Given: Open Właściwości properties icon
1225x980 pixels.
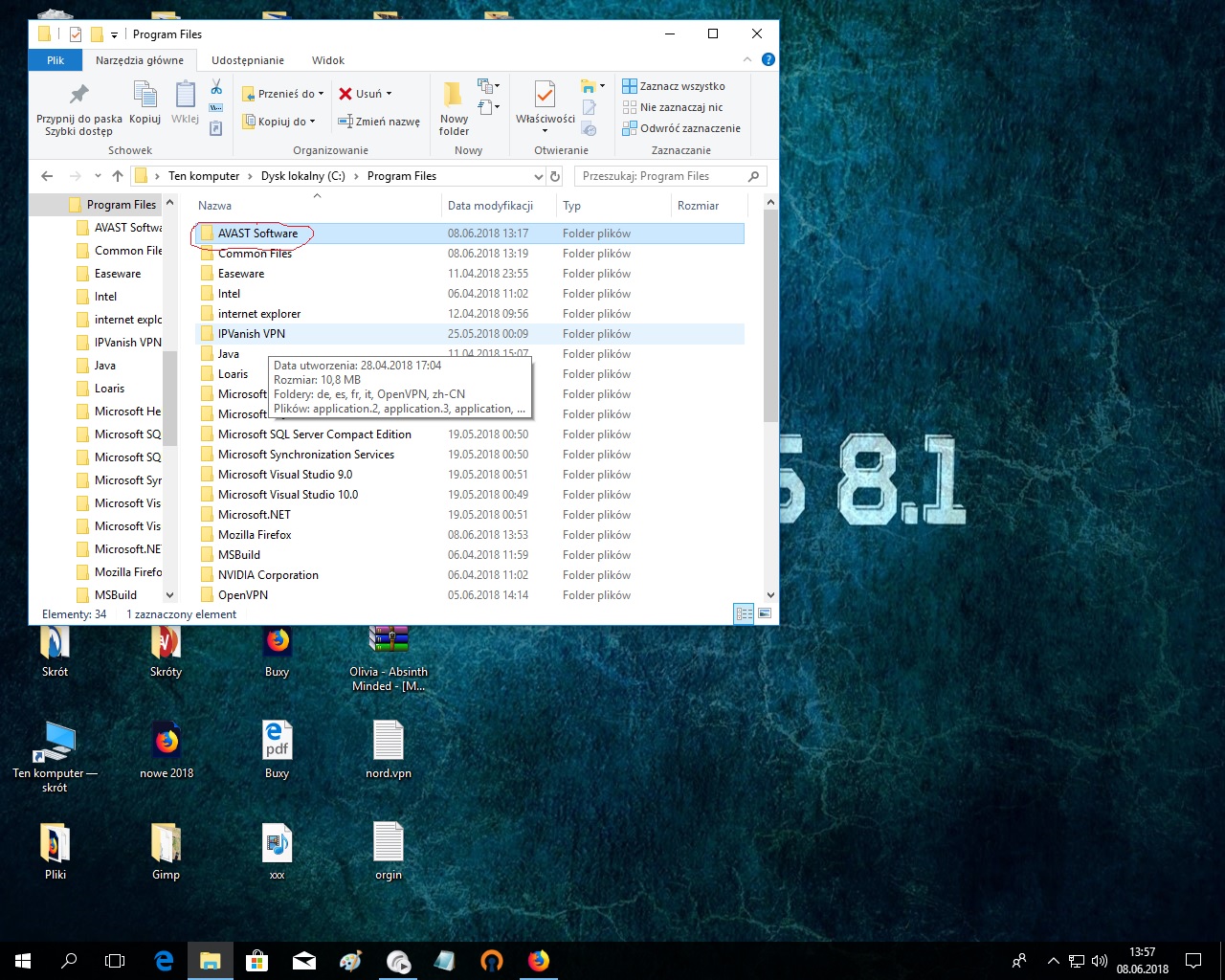Looking at the screenshot, I should pos(545,96).
